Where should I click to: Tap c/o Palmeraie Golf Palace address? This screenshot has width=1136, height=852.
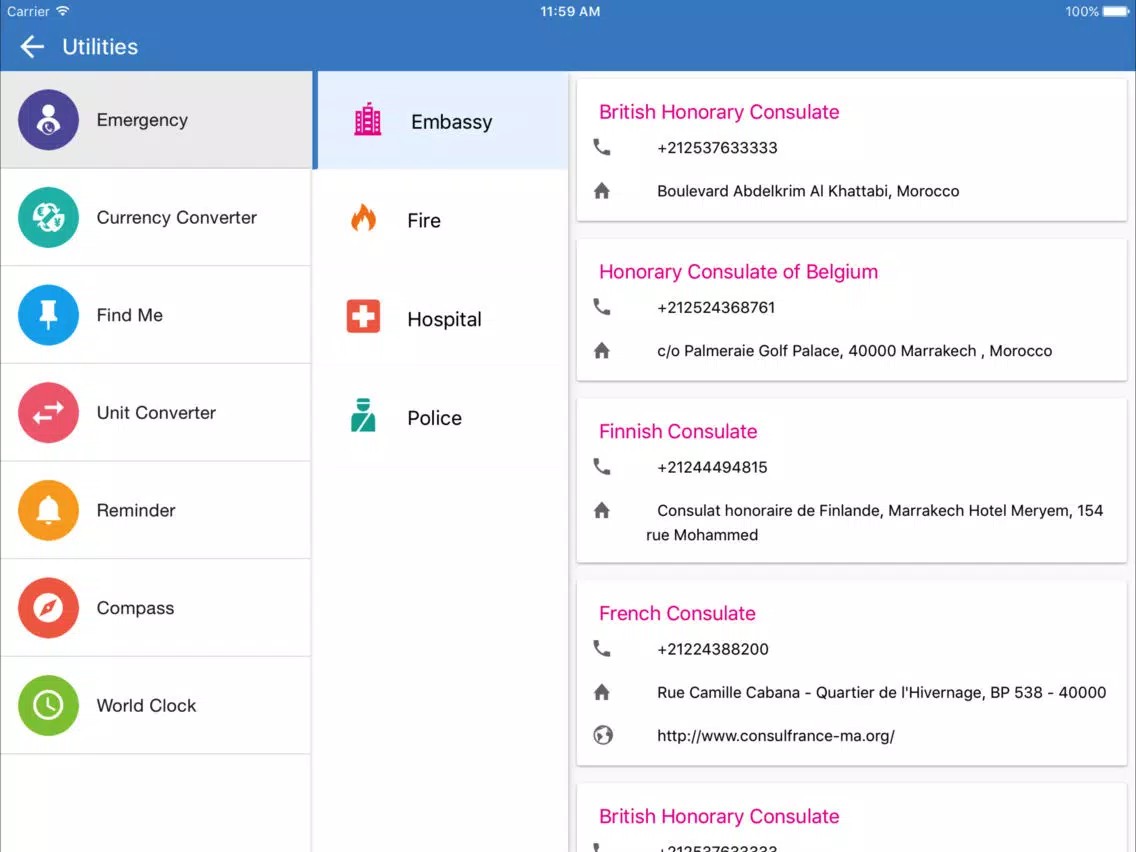[854, 351]
